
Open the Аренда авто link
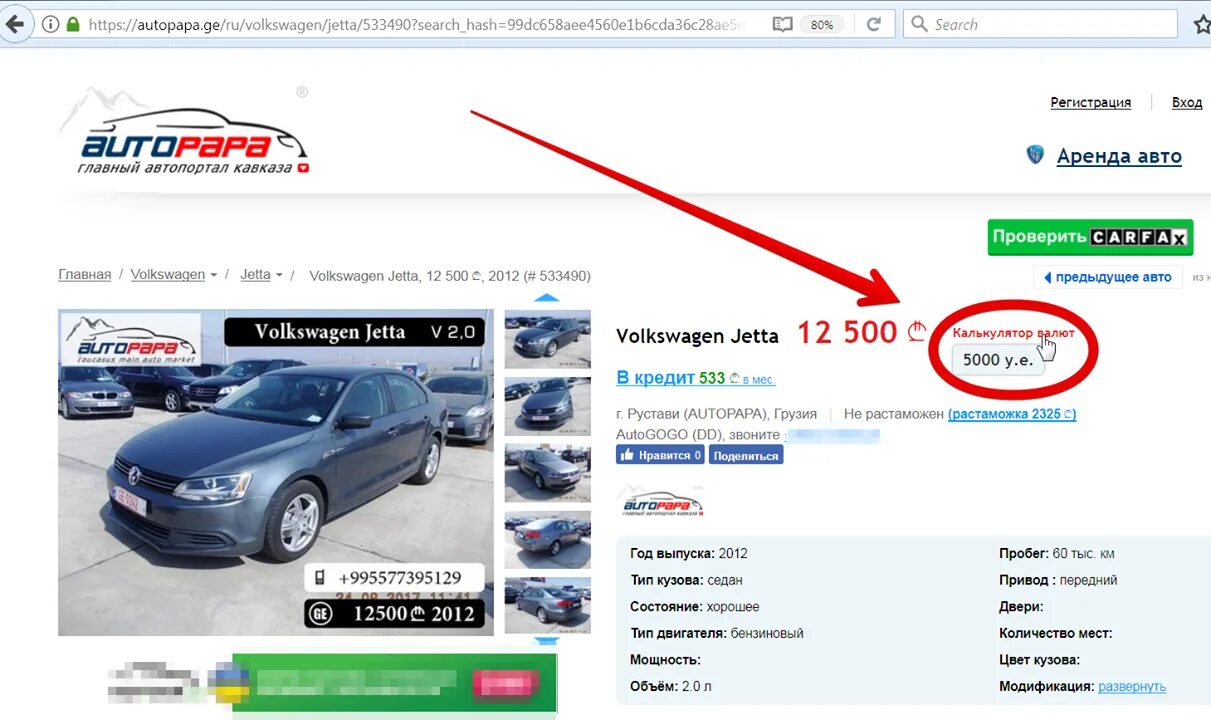click(1119, 156)
